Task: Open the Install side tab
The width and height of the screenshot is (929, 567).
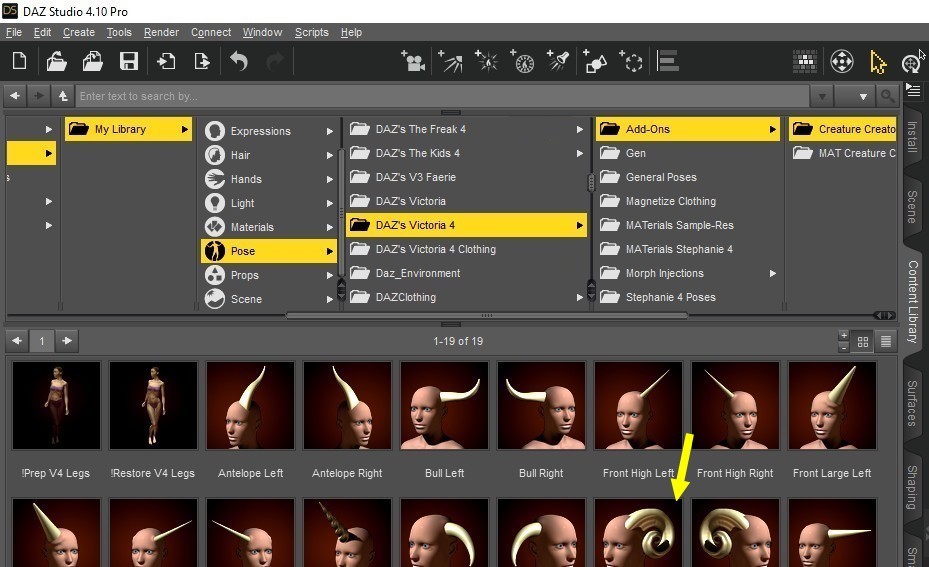Action: point(912,136)
